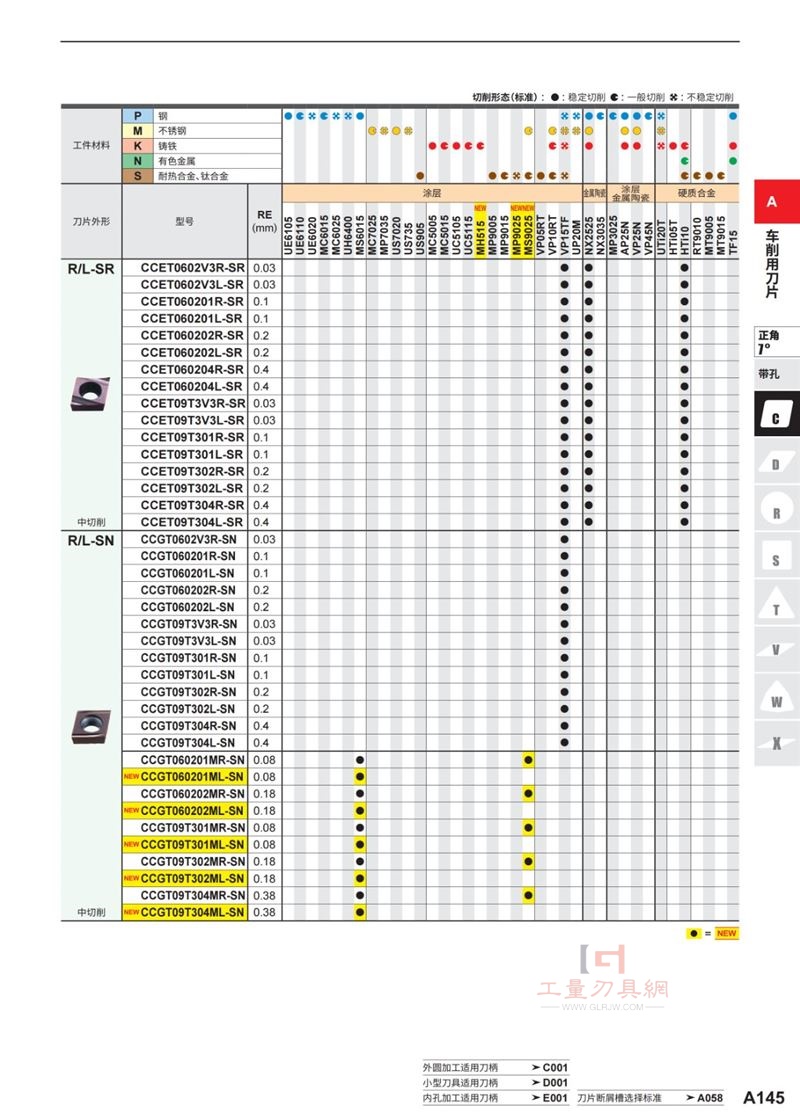
Task: Follow the '小型刀具适用刀柄 D001' reference
Action: [x=495, y=1082]
